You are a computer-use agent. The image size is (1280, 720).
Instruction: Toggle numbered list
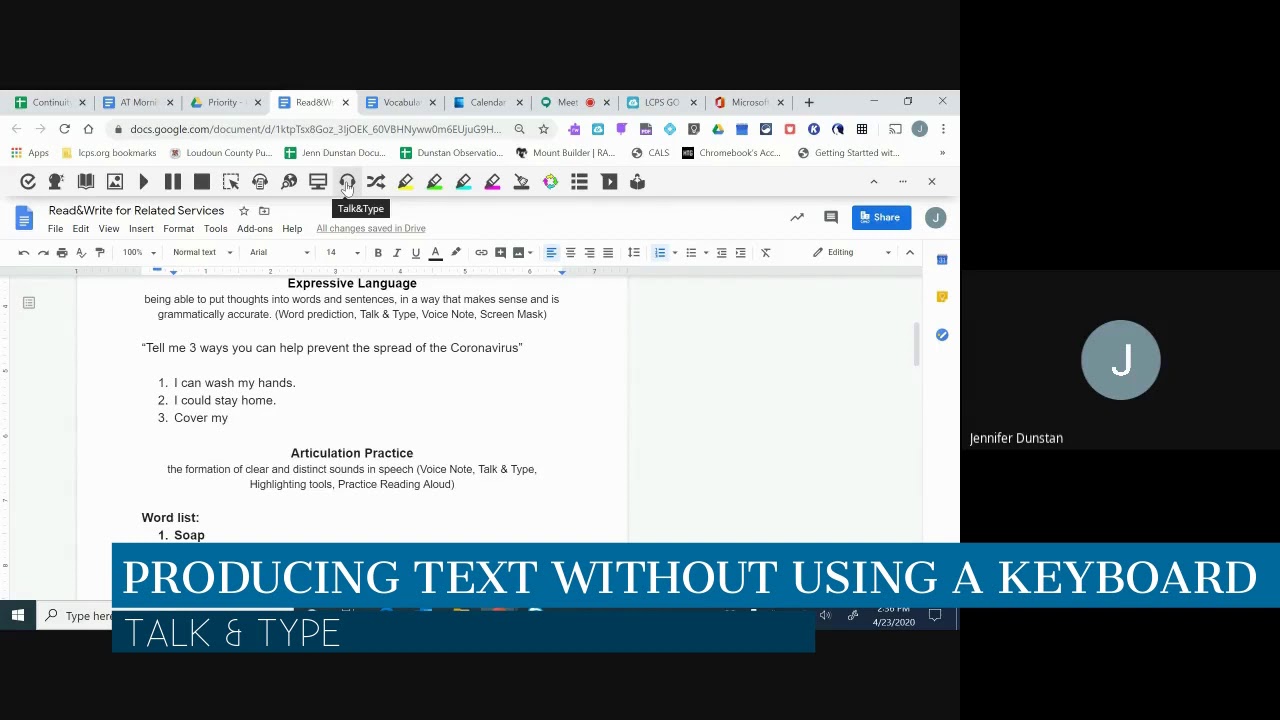tap(660, 253)
